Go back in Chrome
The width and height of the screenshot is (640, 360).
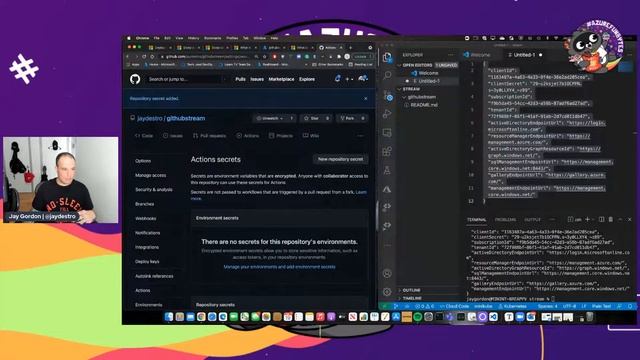pos(128,56)
